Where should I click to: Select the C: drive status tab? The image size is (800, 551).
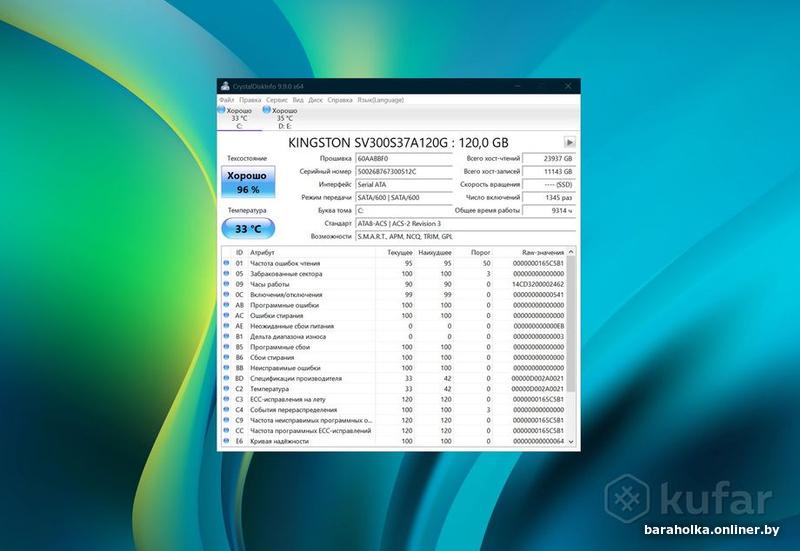tap(239, 118)
